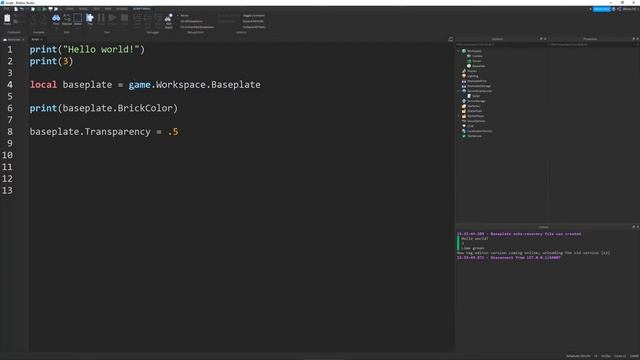Image resolution: width=640 pixels, height=360 pixels.
Task: Click the Players service icon
Action: click(x=464, y=71)
